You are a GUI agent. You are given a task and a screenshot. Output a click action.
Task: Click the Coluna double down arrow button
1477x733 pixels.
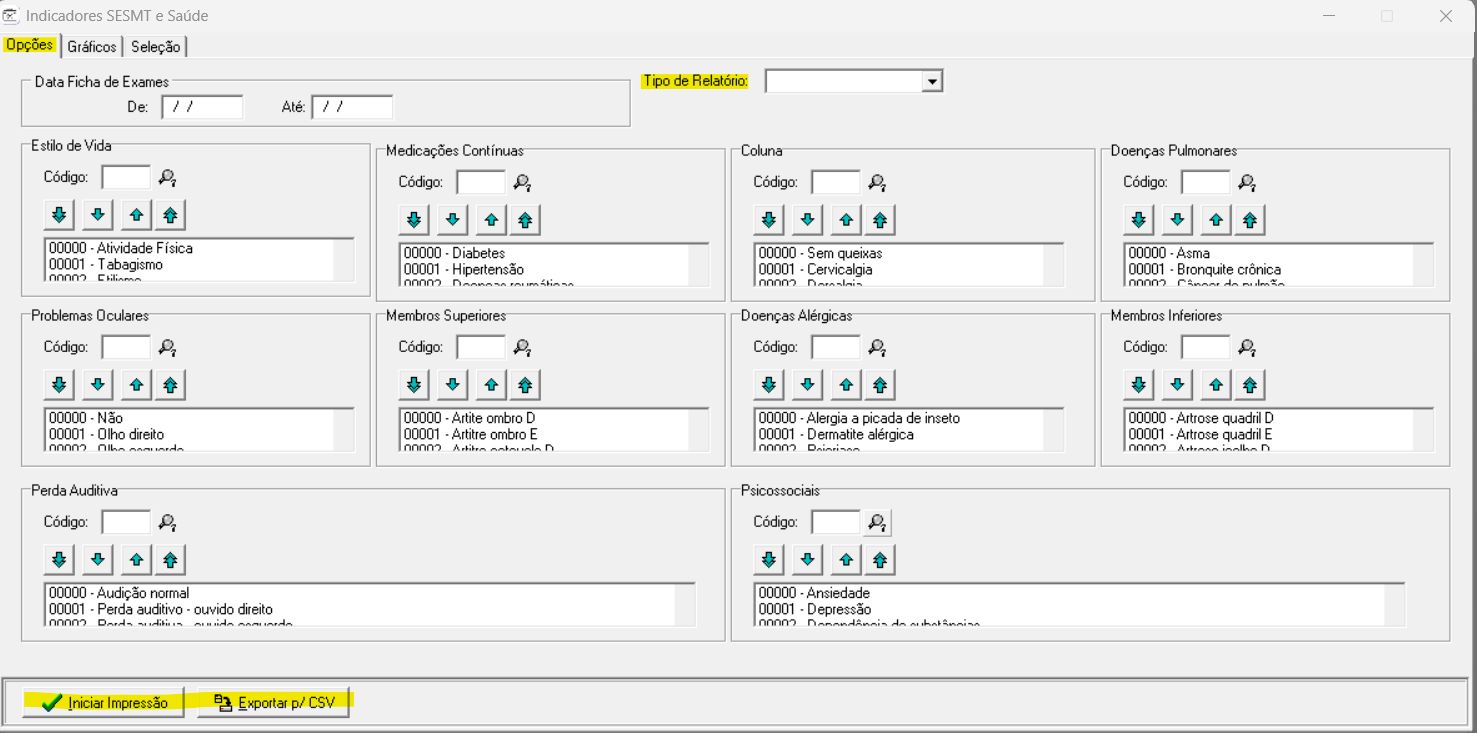(768, 219)
